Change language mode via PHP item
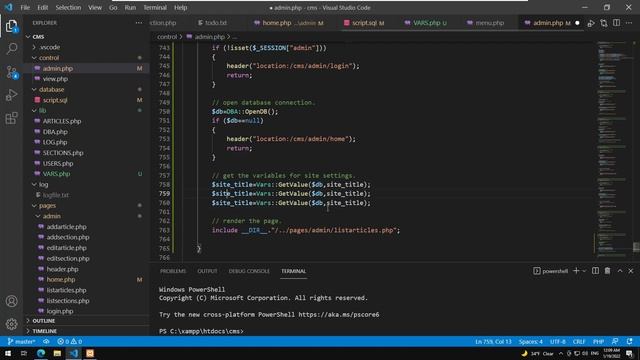This screenshot has height=360, width=640. [598, 341]
